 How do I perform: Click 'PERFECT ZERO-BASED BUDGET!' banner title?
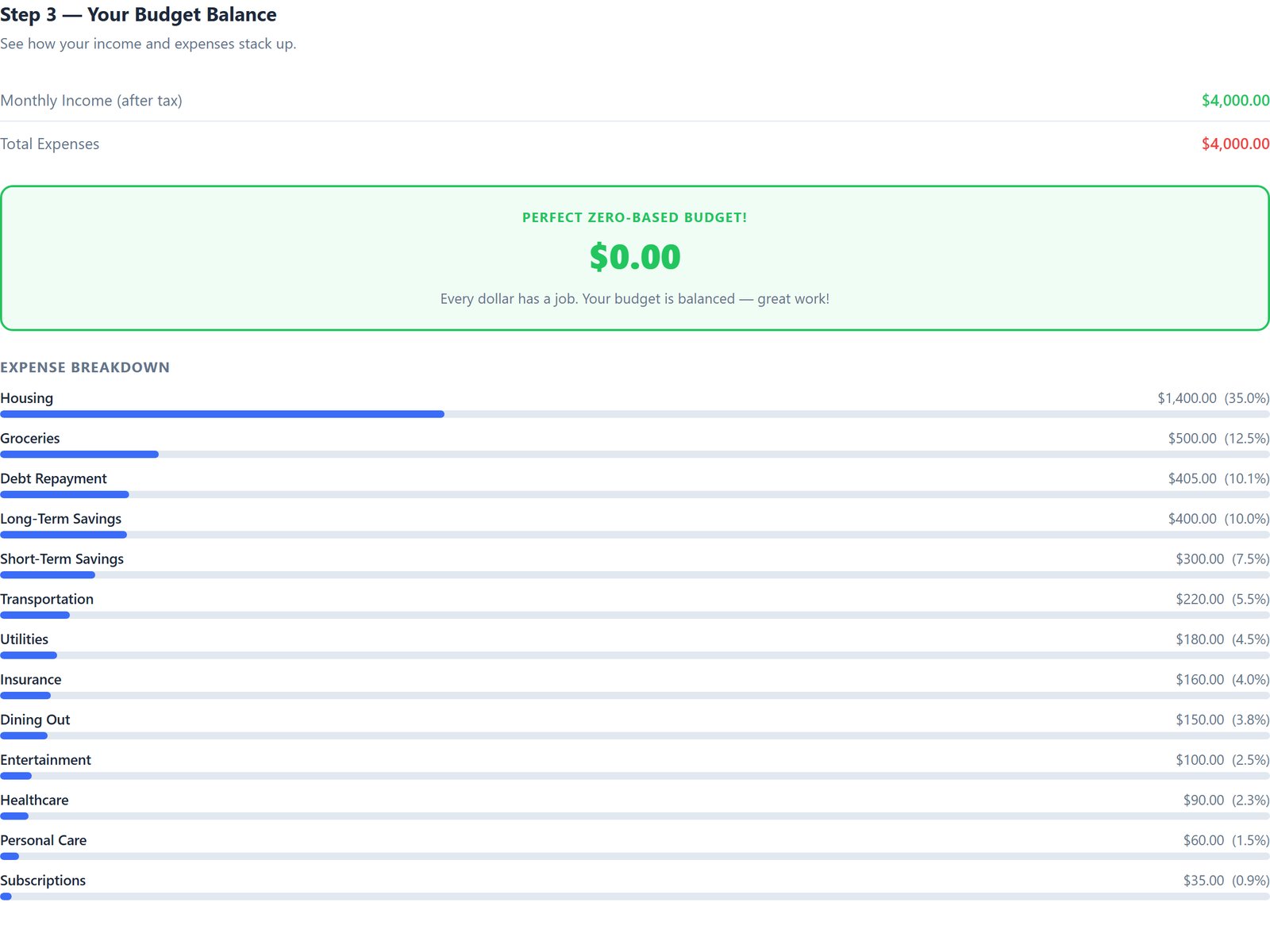[635, 217]
